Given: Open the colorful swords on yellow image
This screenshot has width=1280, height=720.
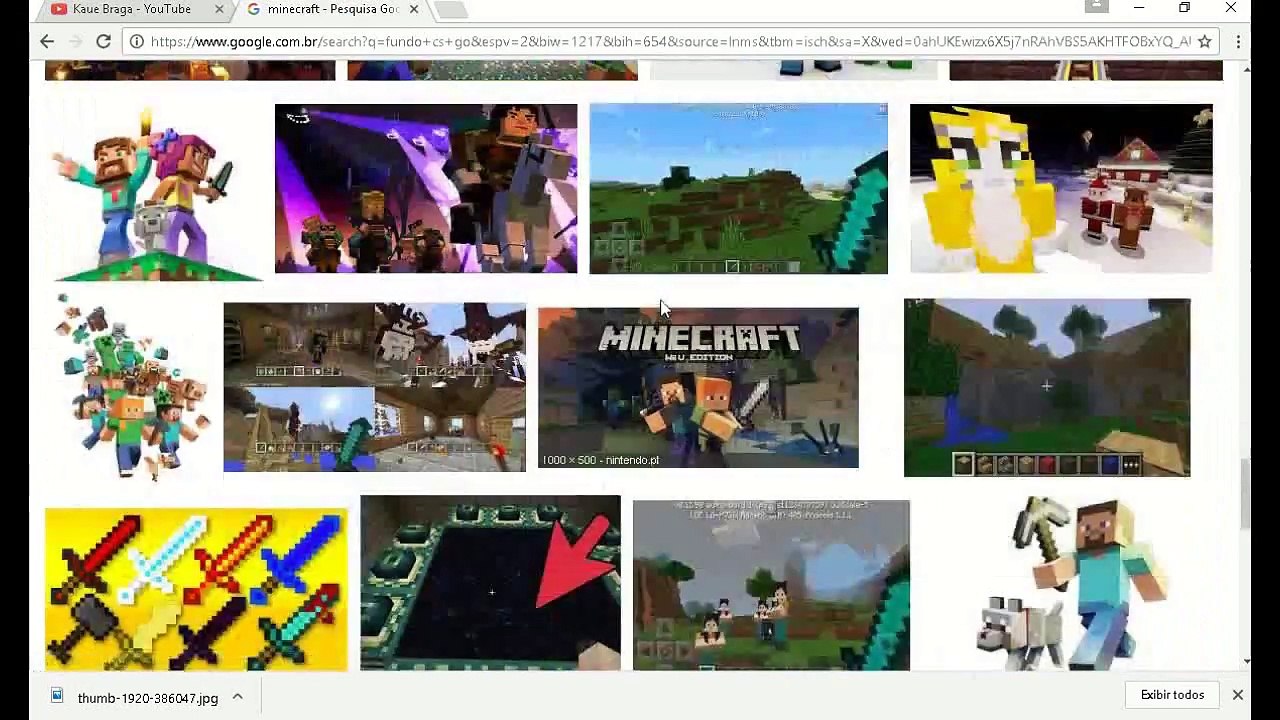Looking at the screenshot, I should 196,590.
